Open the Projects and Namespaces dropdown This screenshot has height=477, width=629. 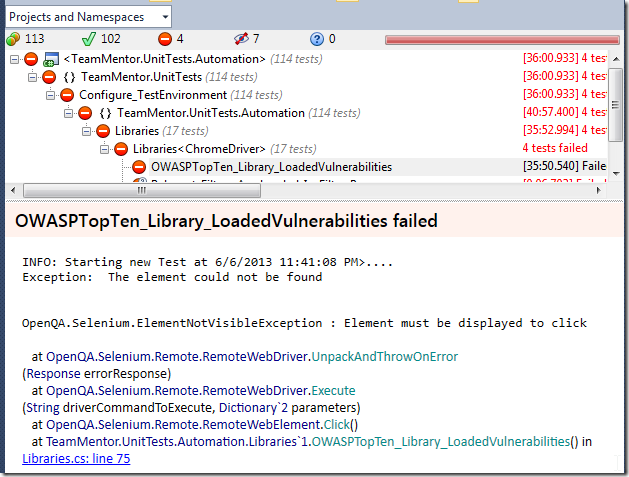point(88,17)
